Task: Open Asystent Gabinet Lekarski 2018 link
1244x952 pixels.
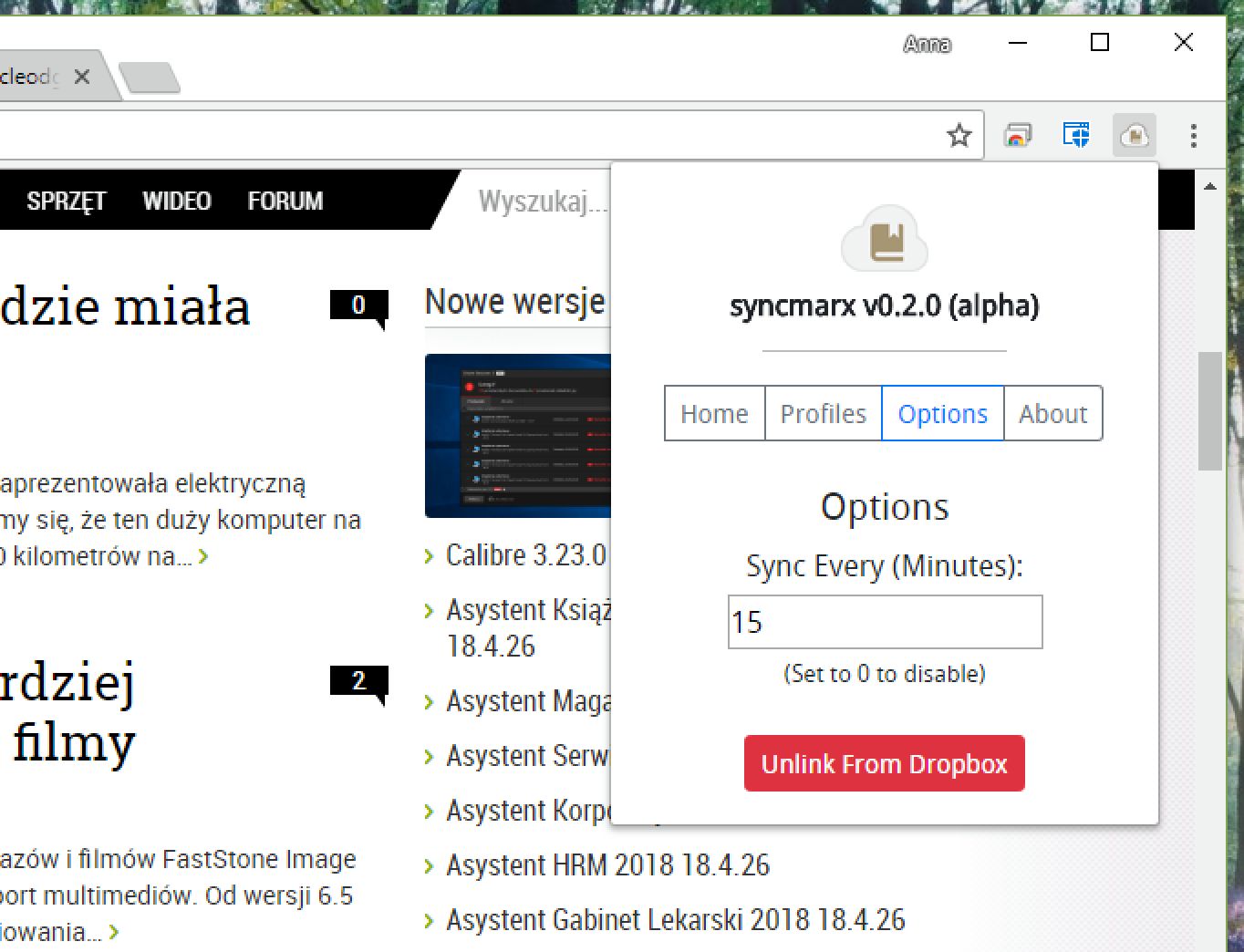Action: (675, 919)
